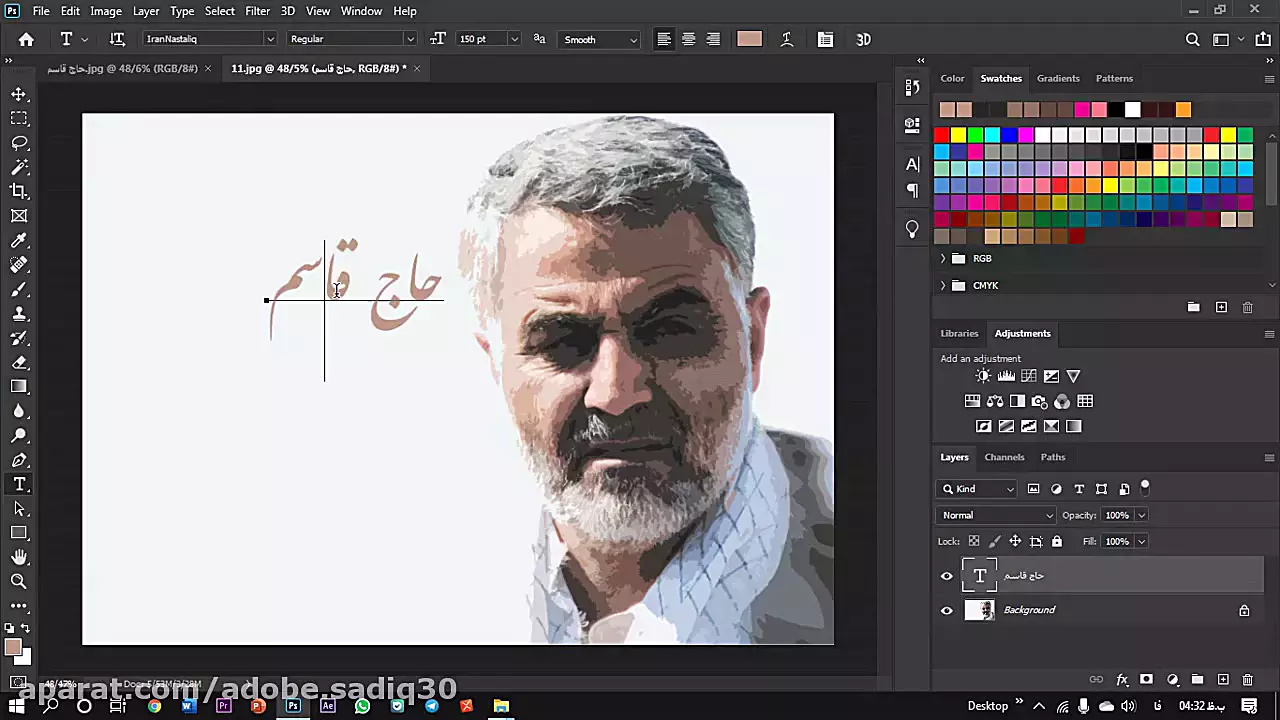Delete layer with Layers panel trash icon
1280x720 pixels.
[x=1247, y=680]
